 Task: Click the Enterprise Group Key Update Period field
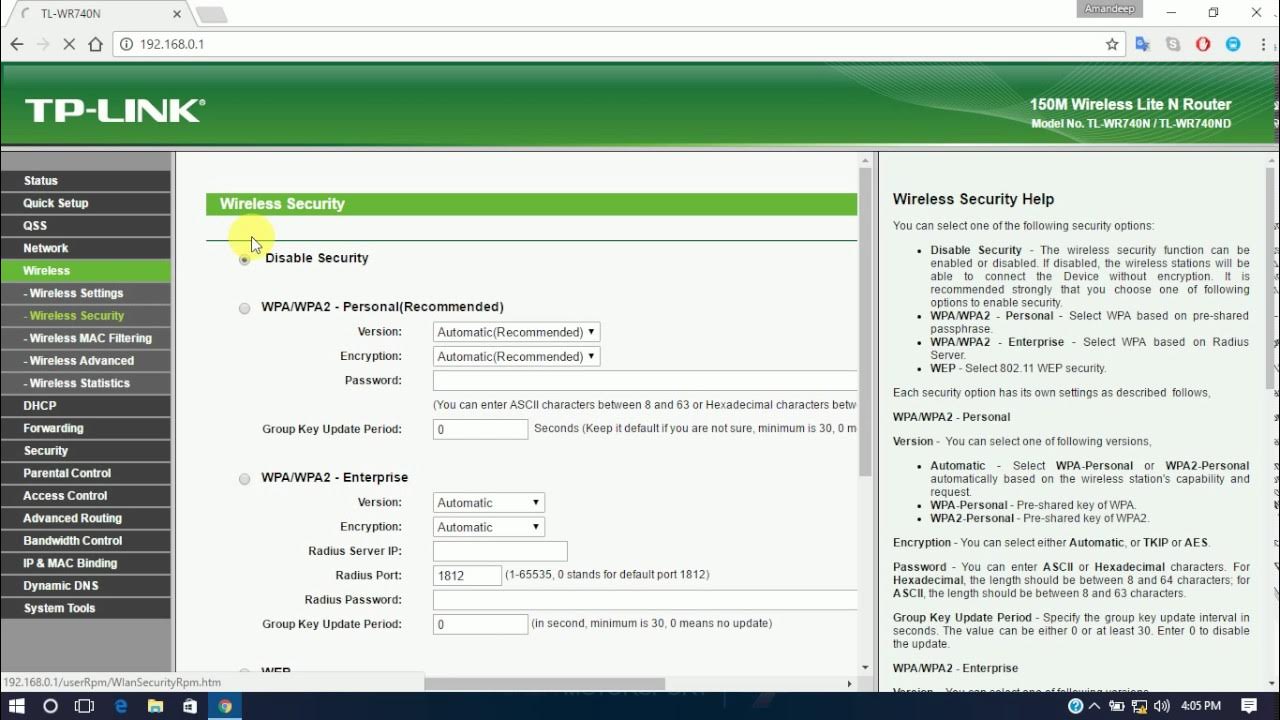tap(480, 624)
